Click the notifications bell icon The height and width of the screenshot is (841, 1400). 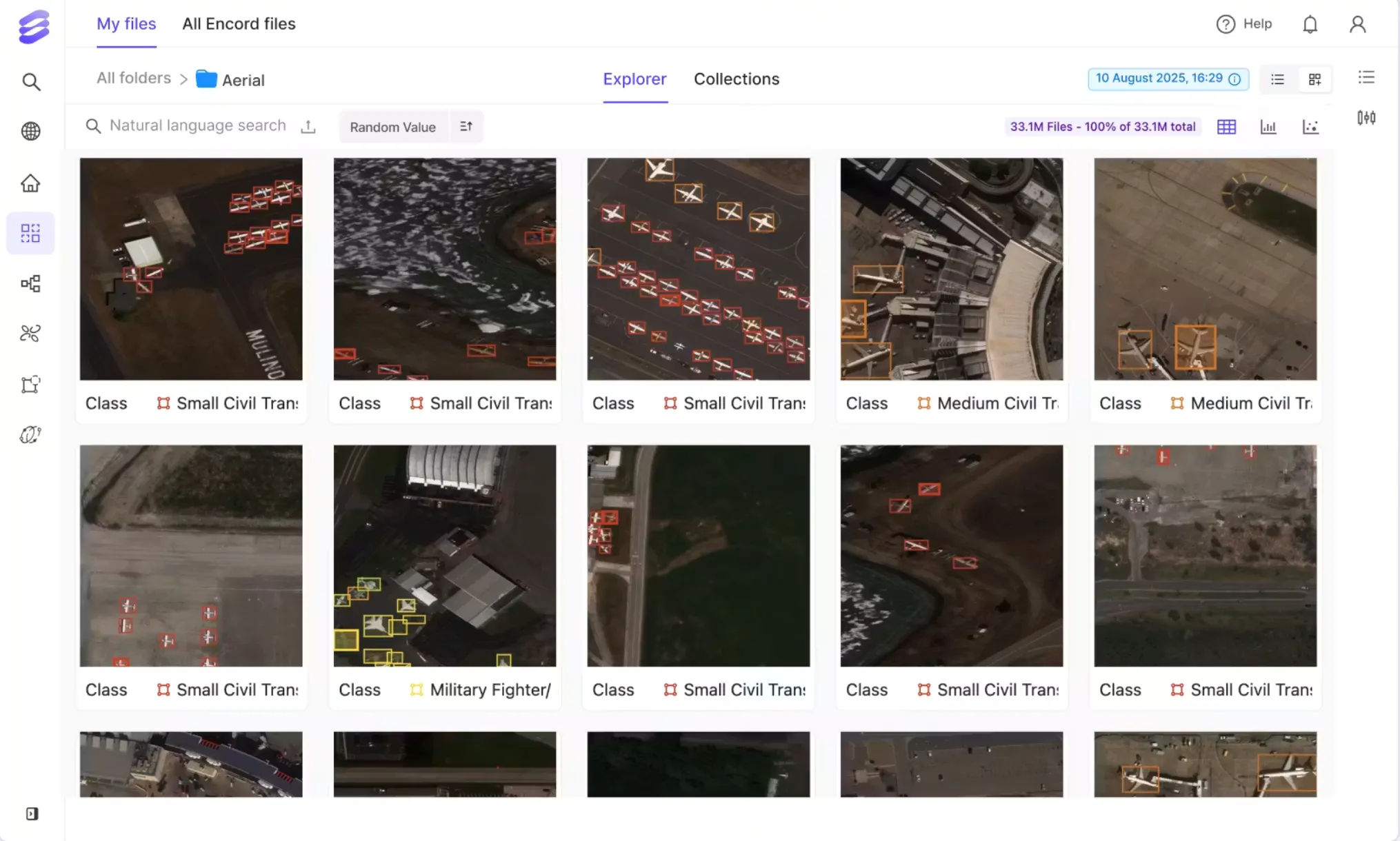tap(1310, 24)
